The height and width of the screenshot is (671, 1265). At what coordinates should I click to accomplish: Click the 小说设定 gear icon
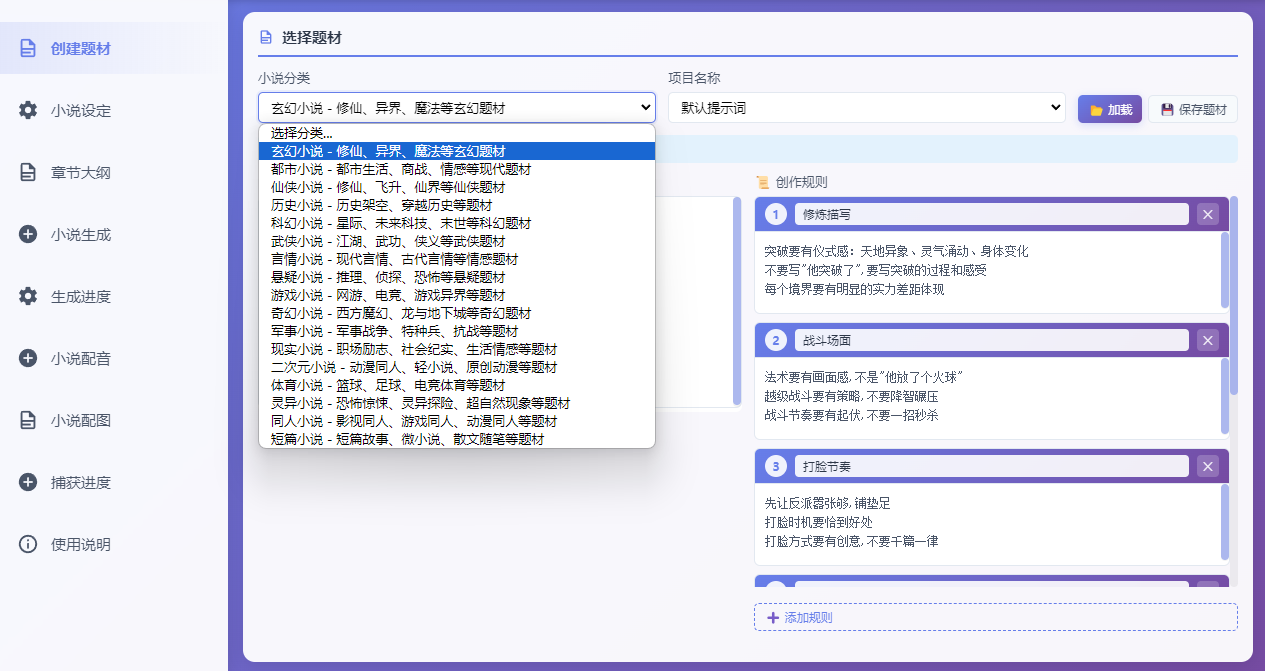coord(28,110)
